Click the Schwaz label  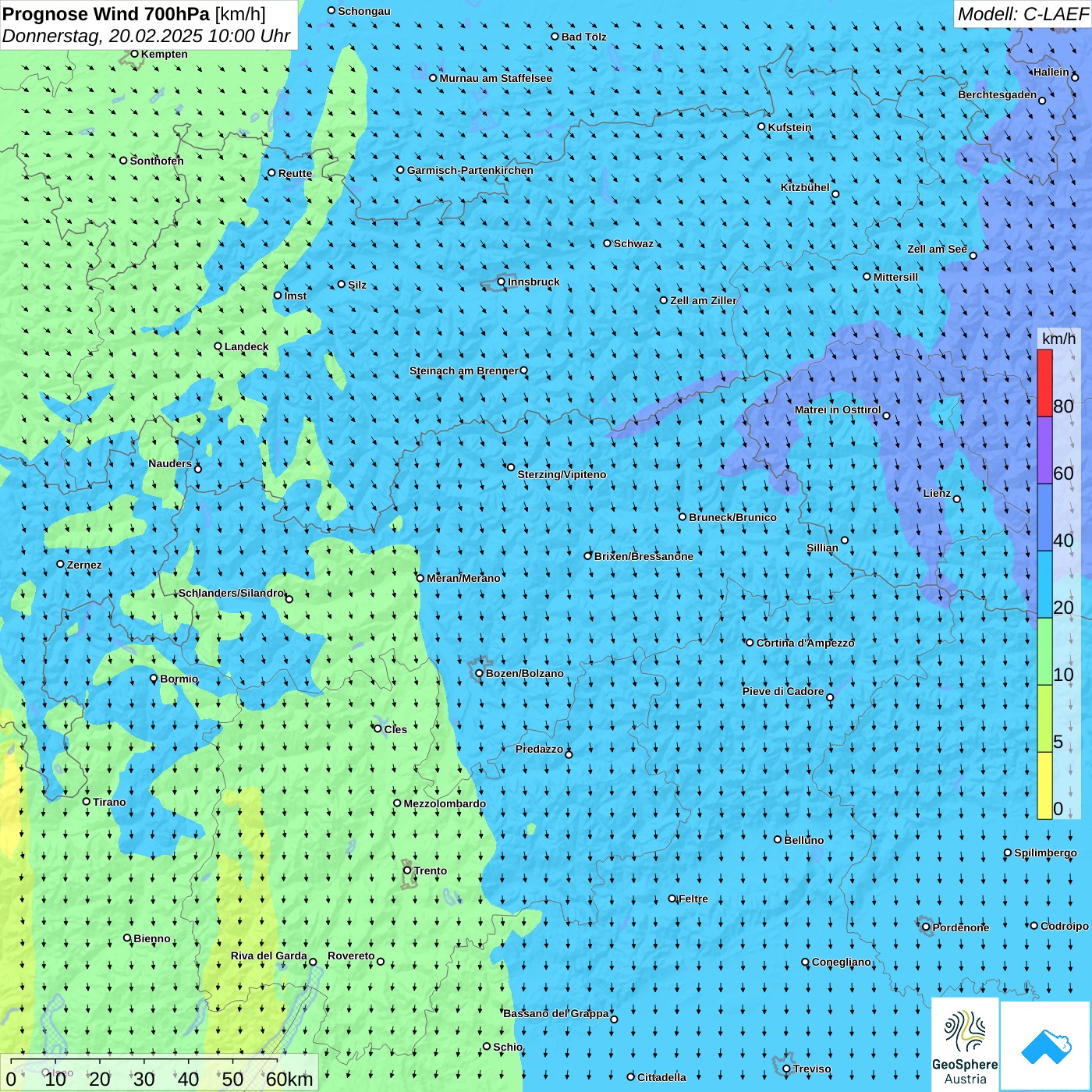(x=633, y=243)
